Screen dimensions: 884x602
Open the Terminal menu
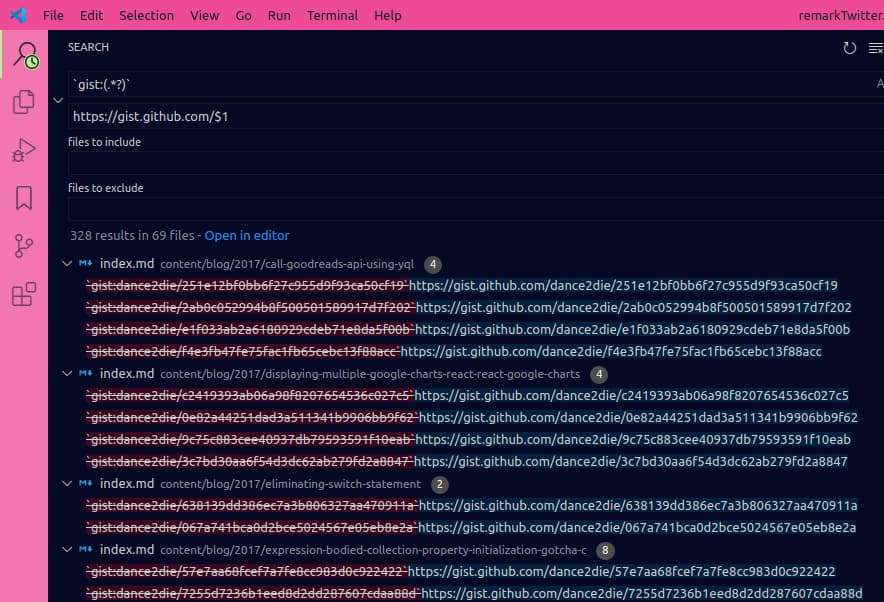pyautogui.click(x=332, y=15)
